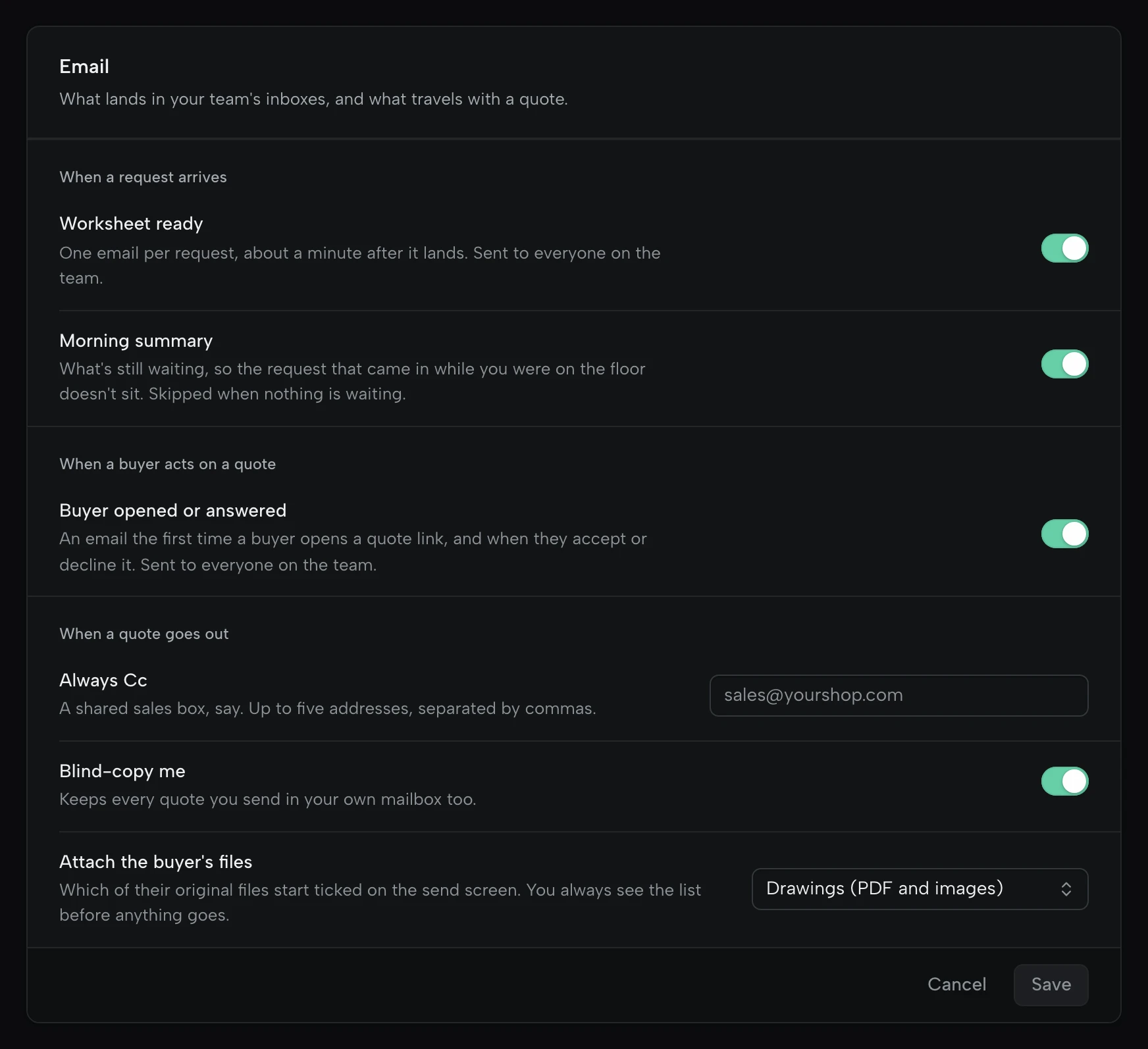Click the 'When a quote goes out' label

pos(144,634)
